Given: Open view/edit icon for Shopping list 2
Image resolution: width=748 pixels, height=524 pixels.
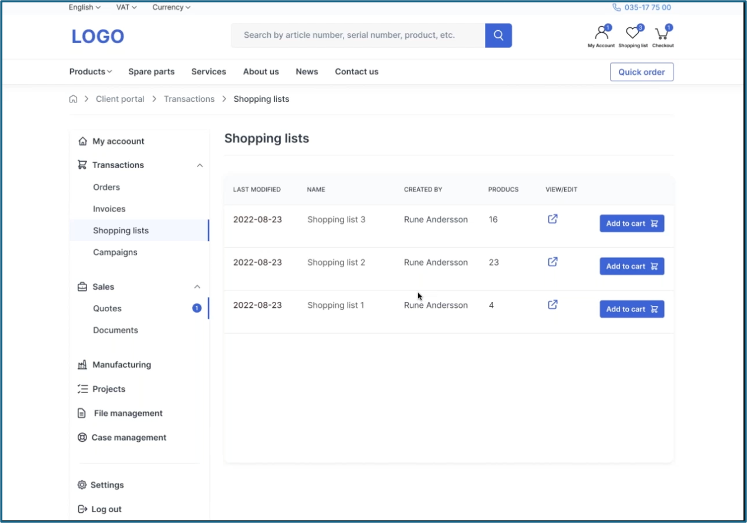Looking at the screenshot, I should tap(552, 262).
